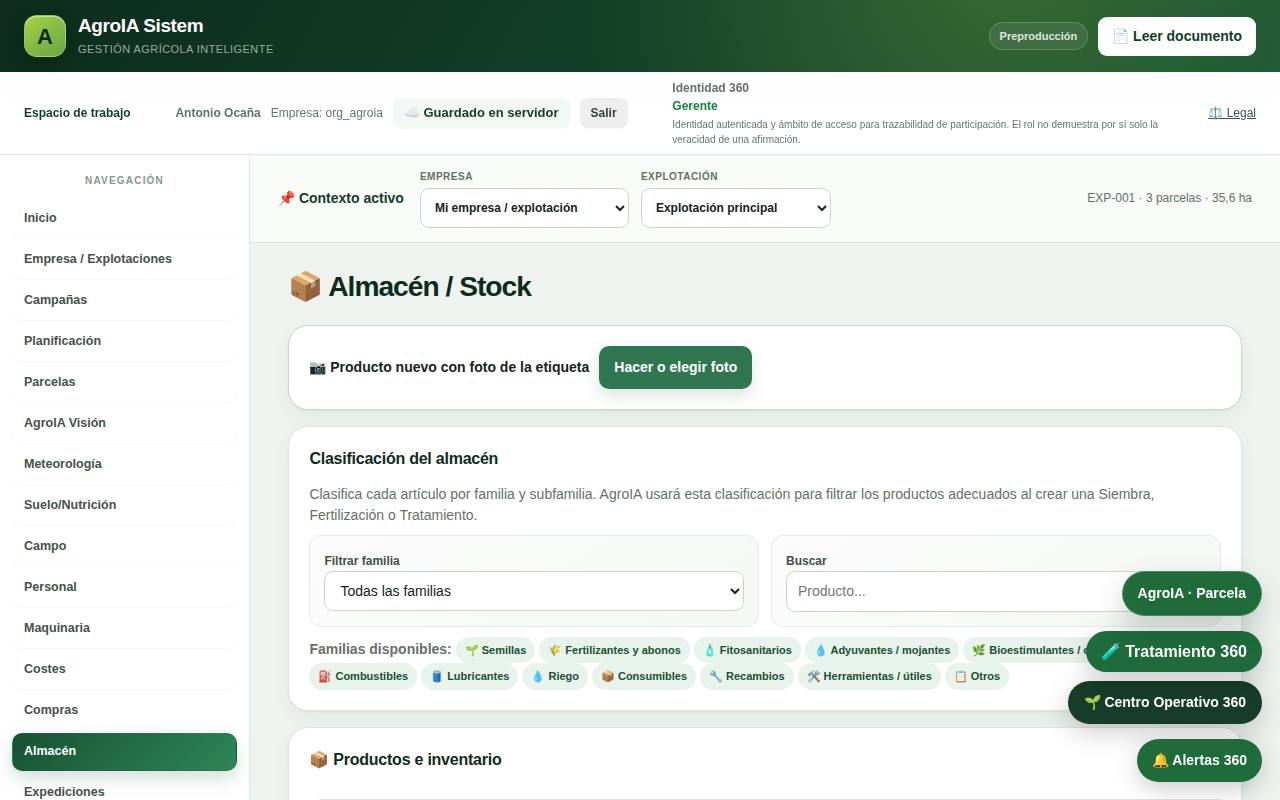Click the Preproducción badge

(1038, 36)
